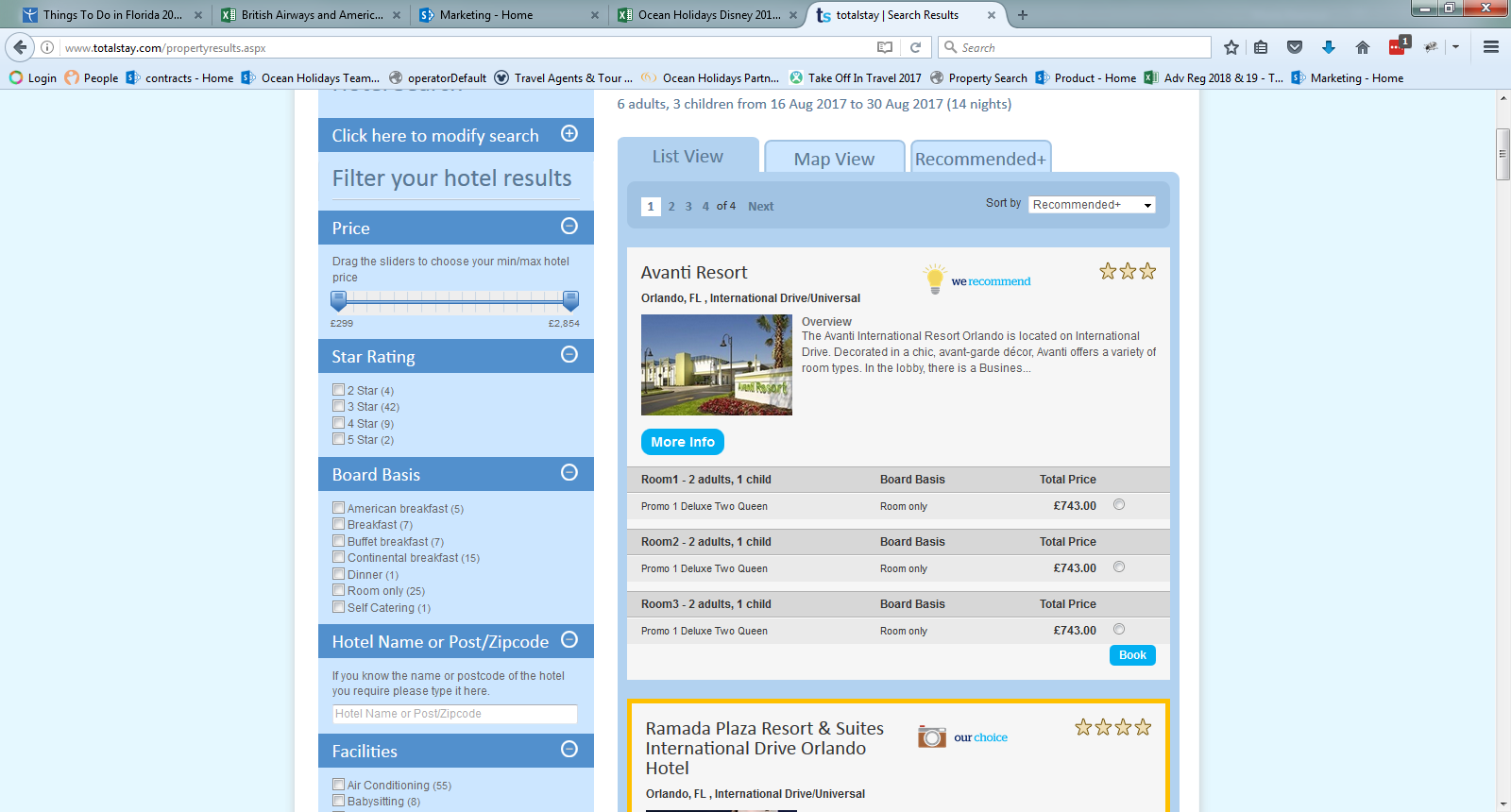
Task: Collapse the Star Rating filter section
Action: (x=569, y=354)
